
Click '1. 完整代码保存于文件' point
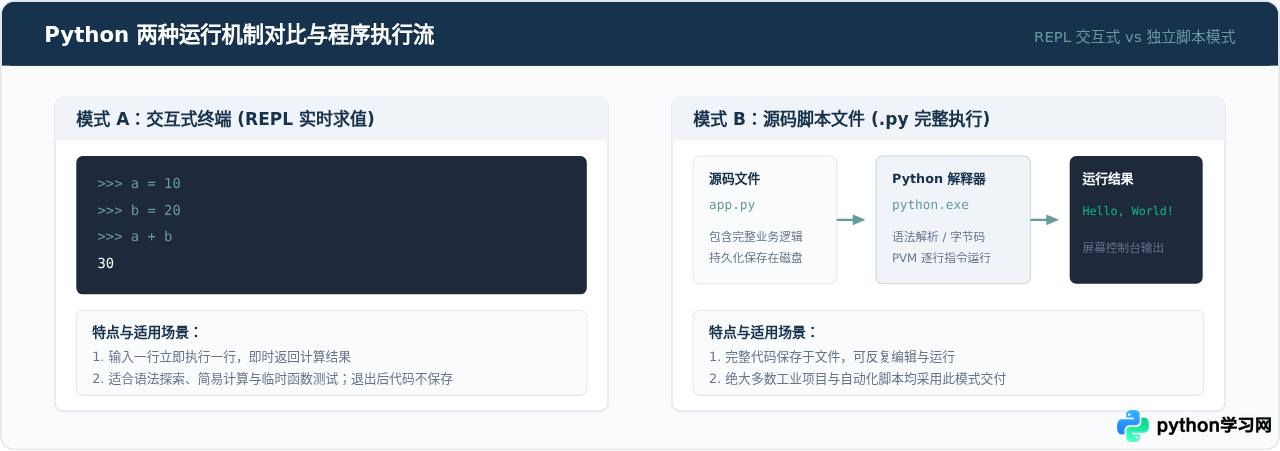[x=832, y=357]
